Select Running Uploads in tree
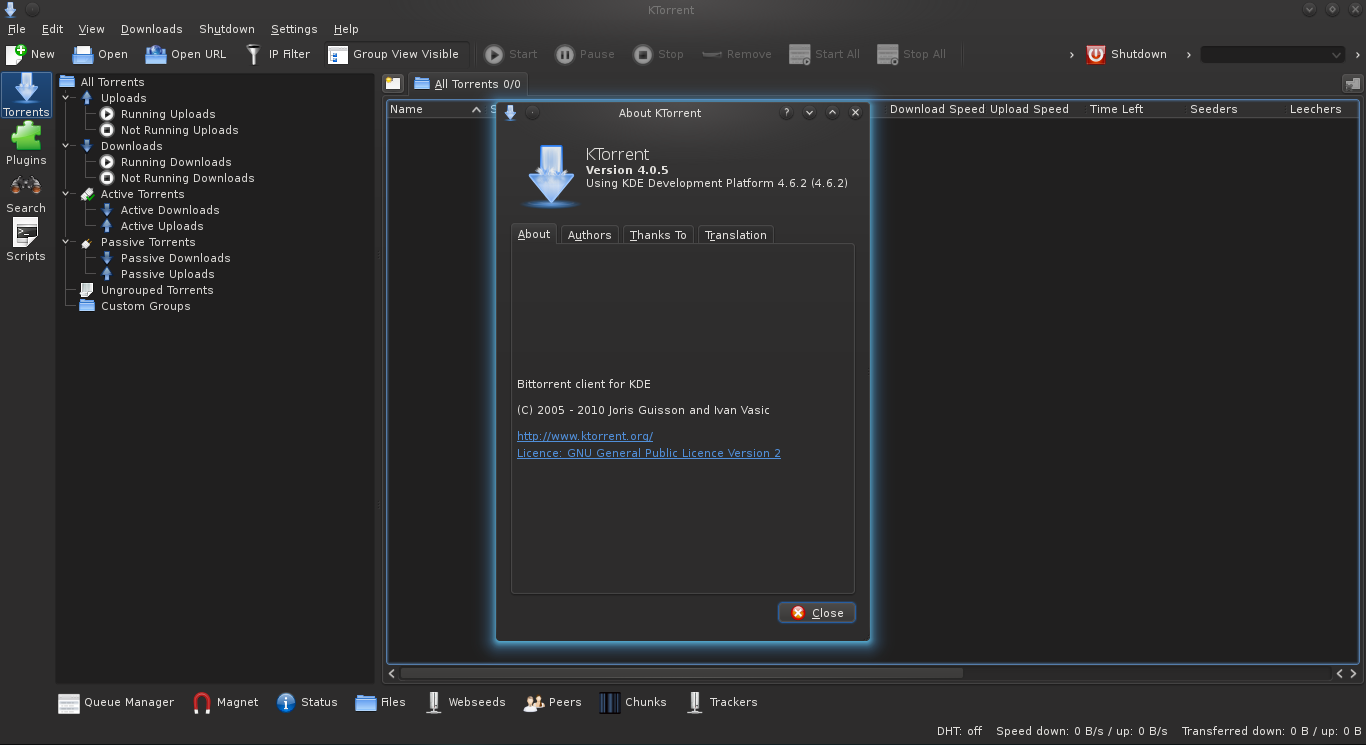The height and width of the screenshot is (745, 1366). click(168, 114)
